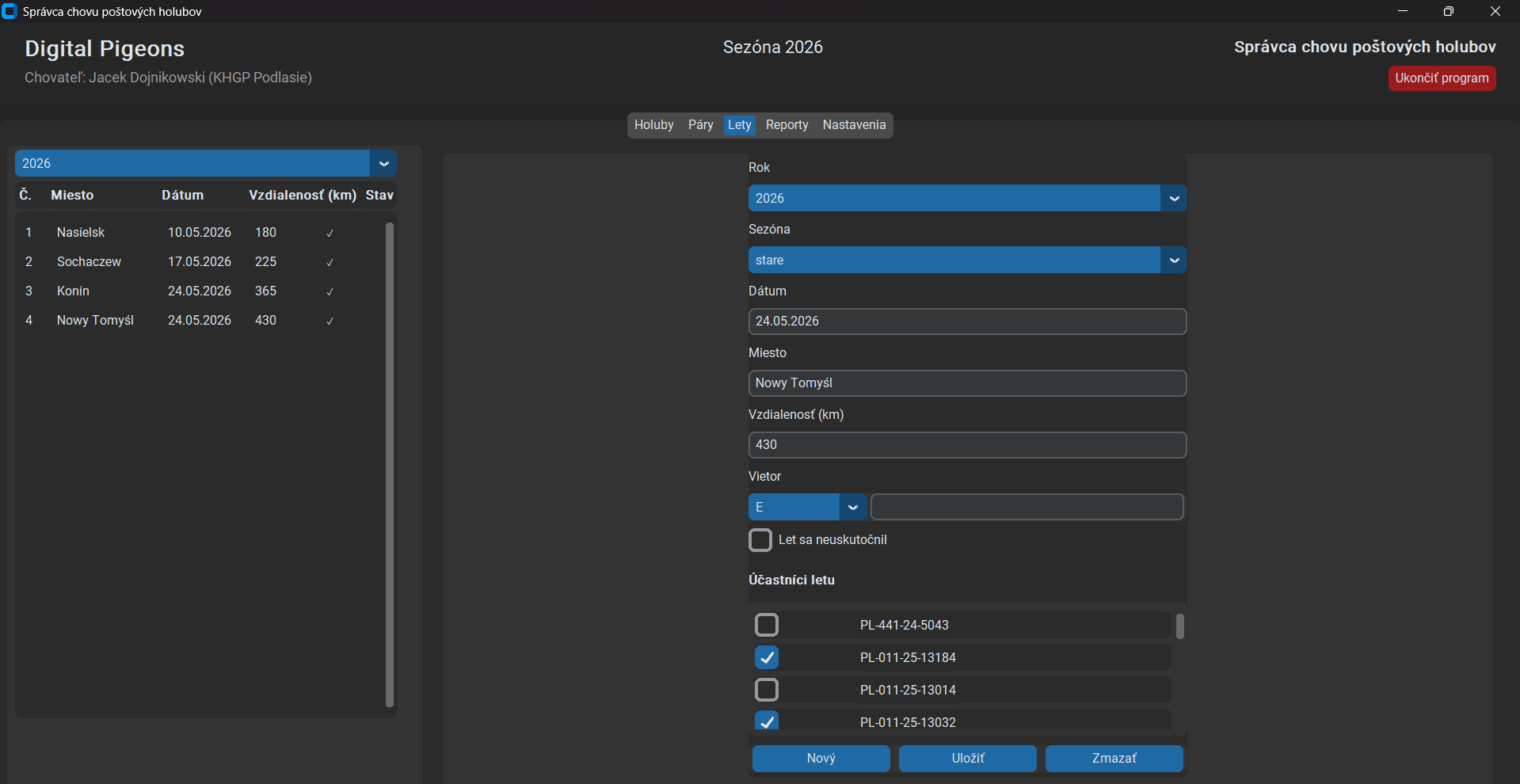Switch to the Holuby tab

tap(653, 125)
